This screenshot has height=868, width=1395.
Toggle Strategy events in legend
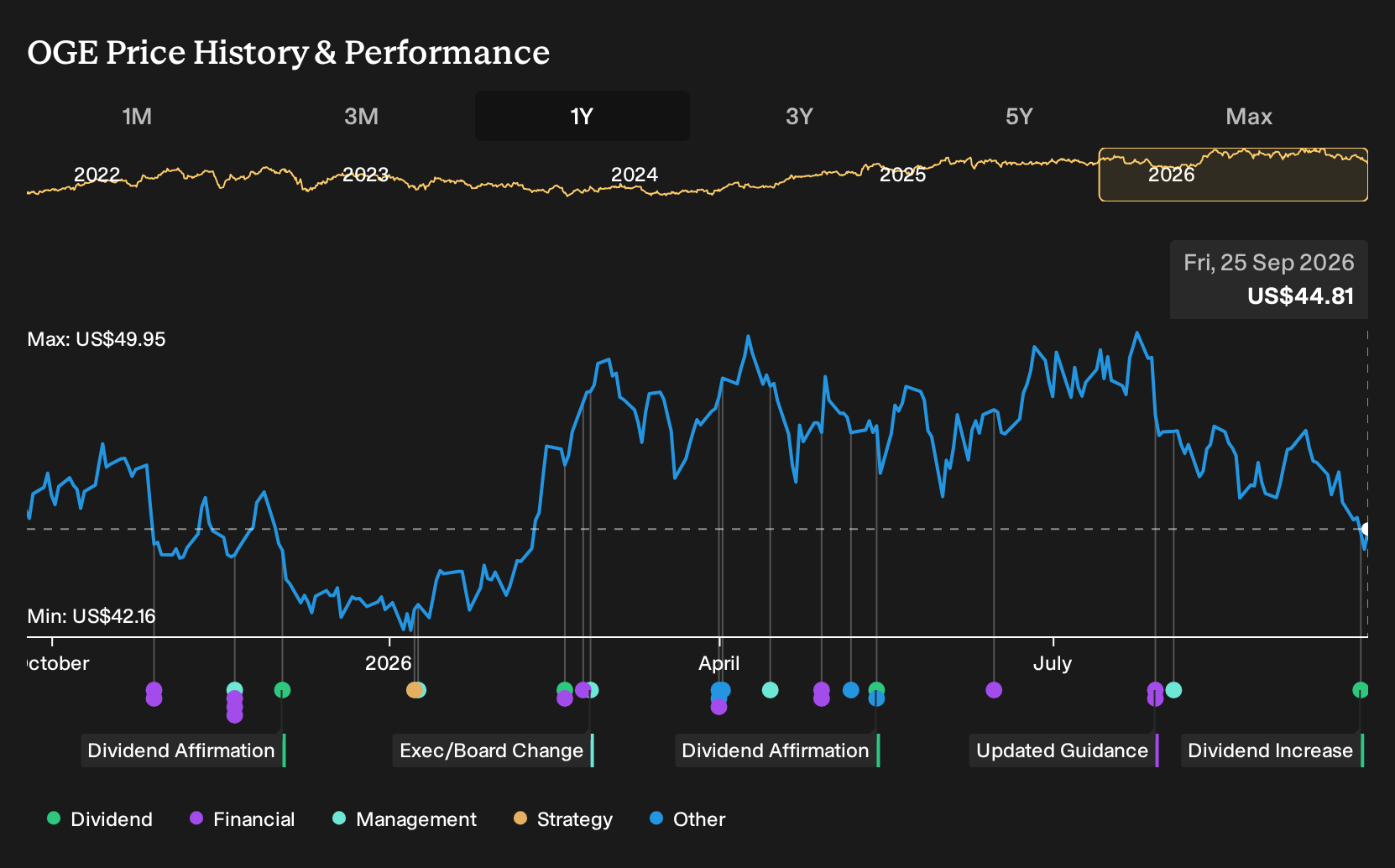[563, 819]
